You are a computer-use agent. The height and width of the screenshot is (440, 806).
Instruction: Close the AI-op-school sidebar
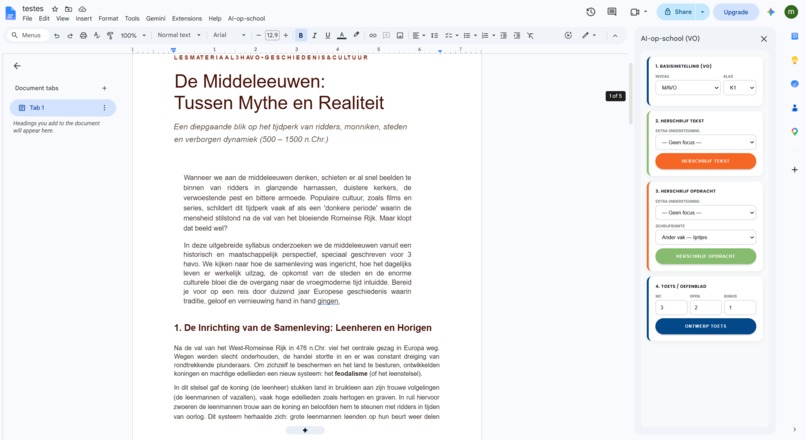coord(764,39)
